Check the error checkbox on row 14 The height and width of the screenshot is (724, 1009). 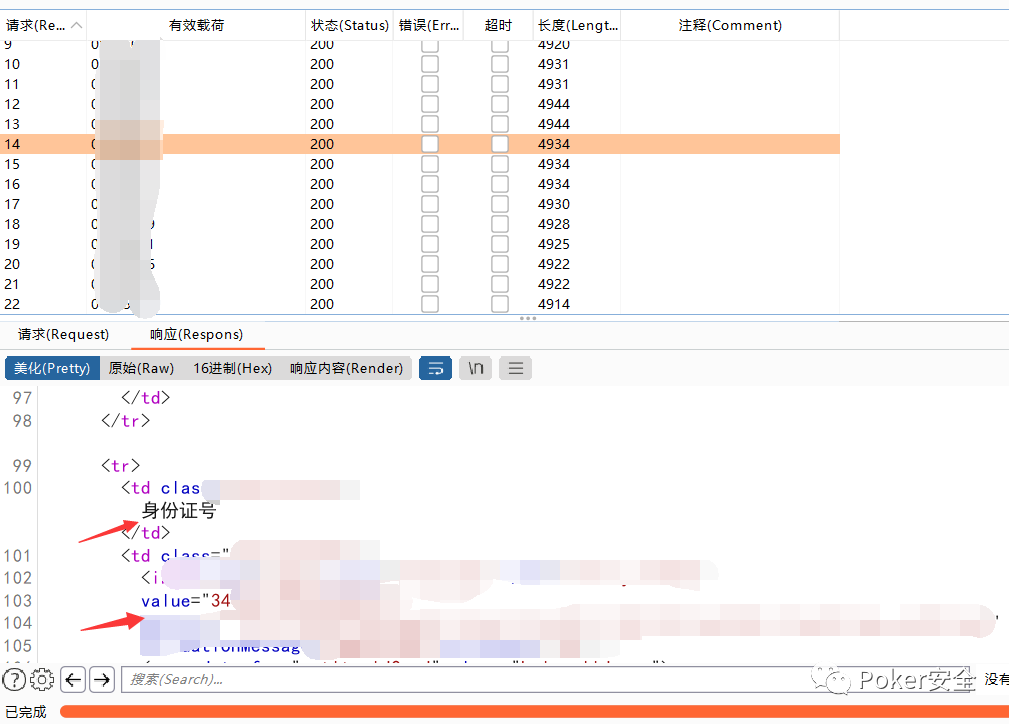430,144
